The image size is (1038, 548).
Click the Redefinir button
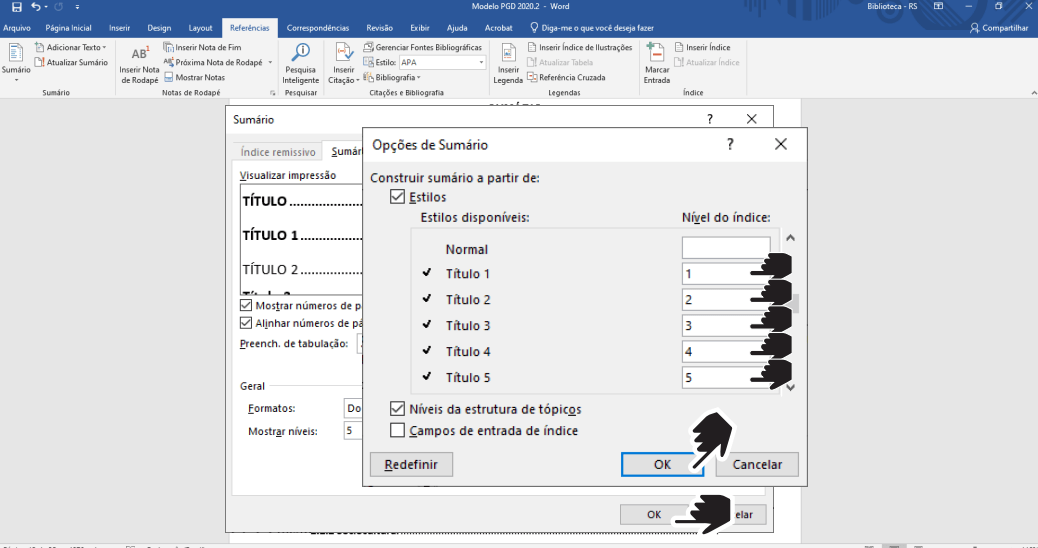click(411, 465)
